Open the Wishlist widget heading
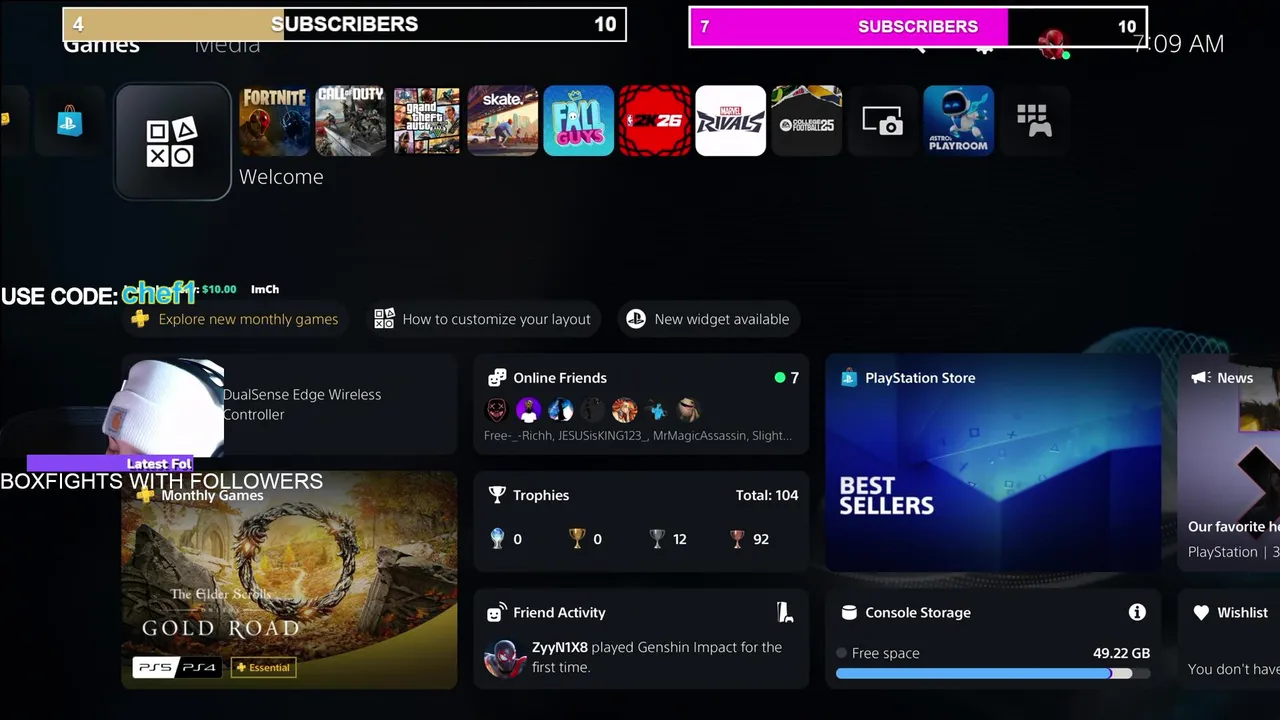The height and width of the screenshot is (720, 1280). tap(1242, 613)
